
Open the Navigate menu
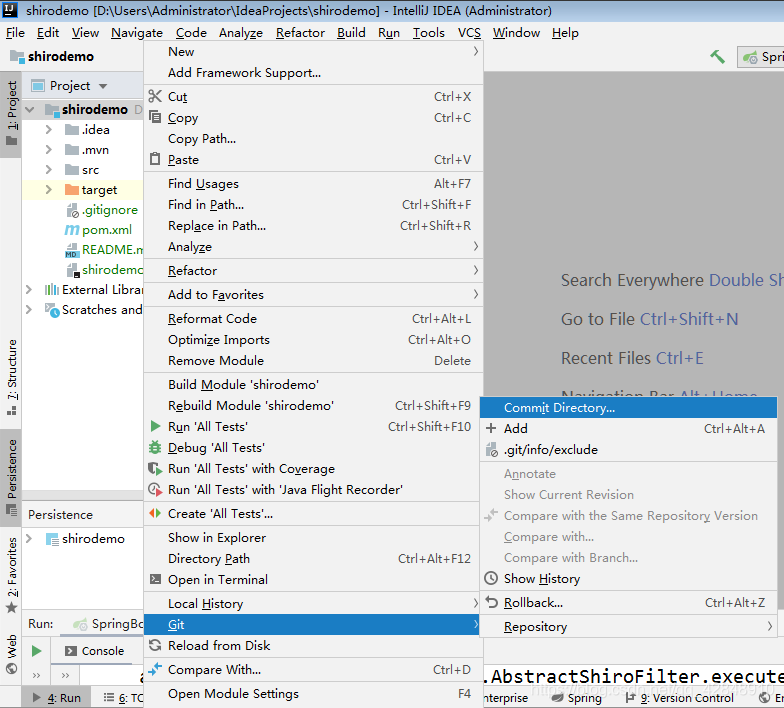(x=137, y=32)
